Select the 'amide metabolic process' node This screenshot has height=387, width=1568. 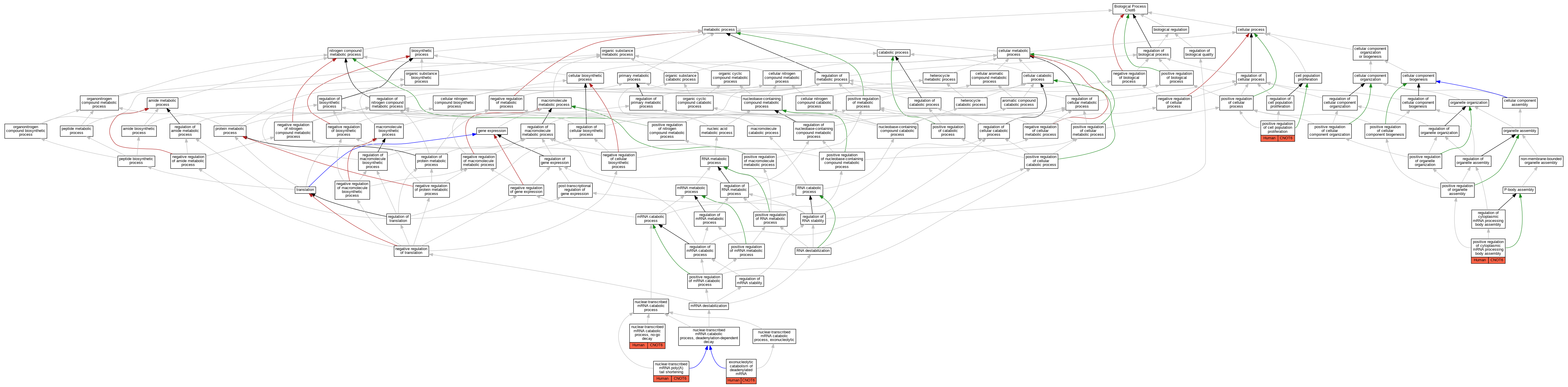point(162,103)
